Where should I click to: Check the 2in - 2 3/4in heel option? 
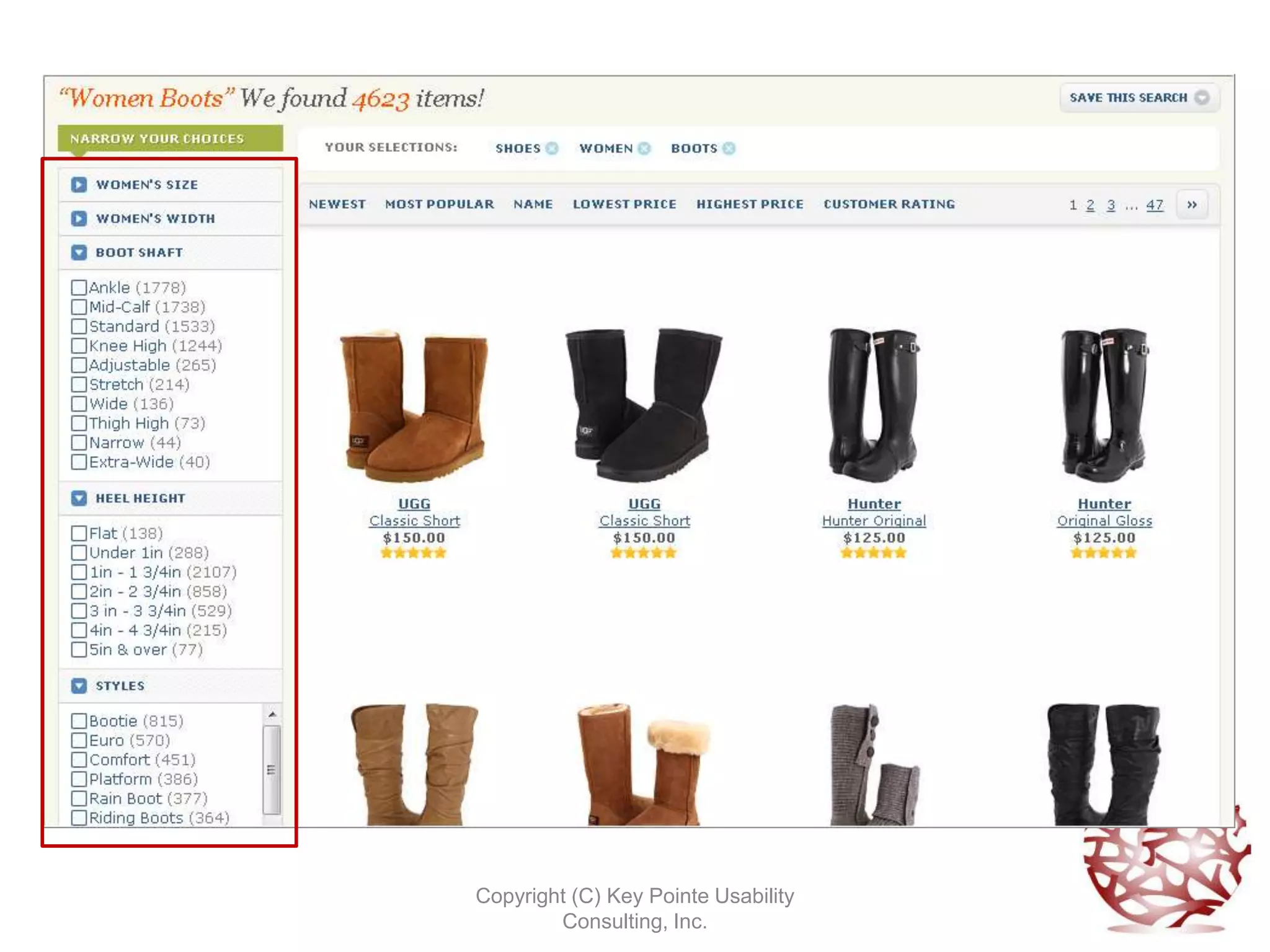point(79,591)
